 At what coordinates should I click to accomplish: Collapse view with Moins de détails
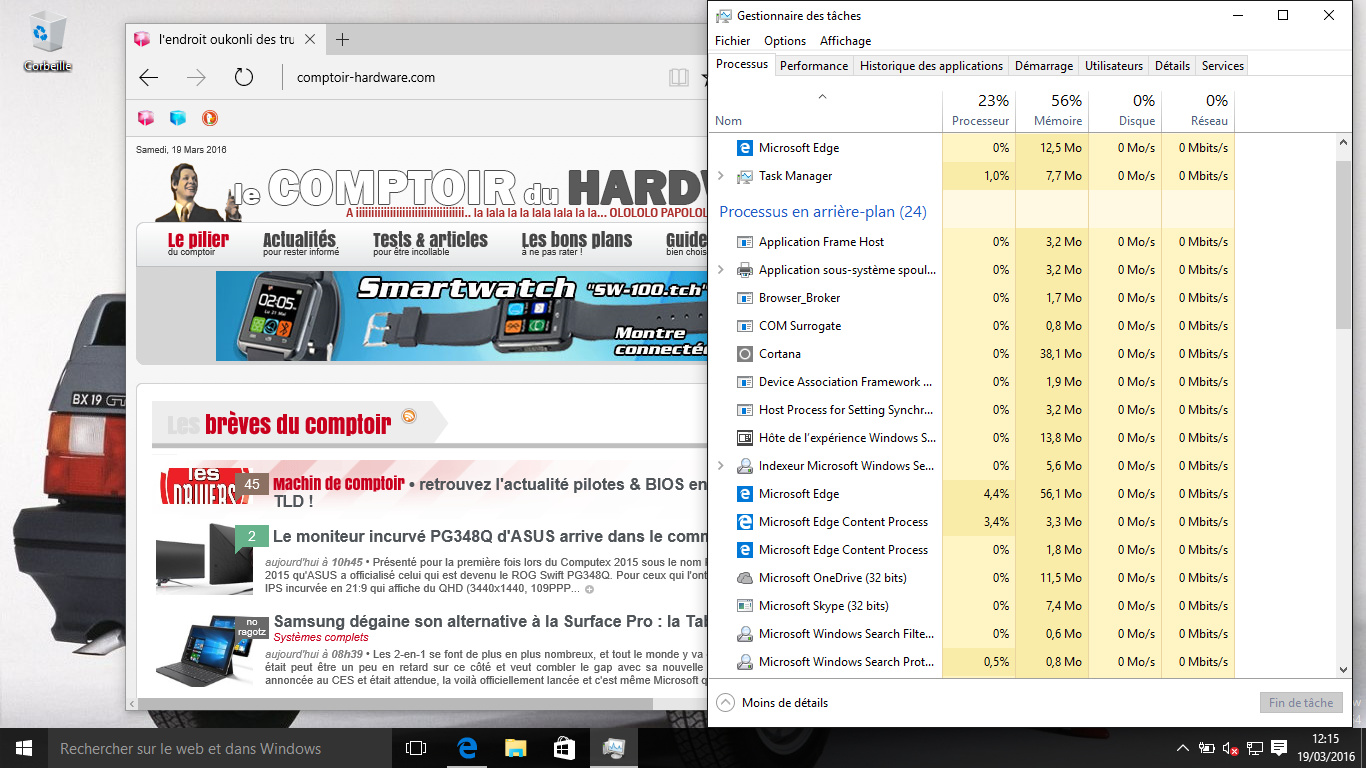pyautogui.click(x=773, y=703)
